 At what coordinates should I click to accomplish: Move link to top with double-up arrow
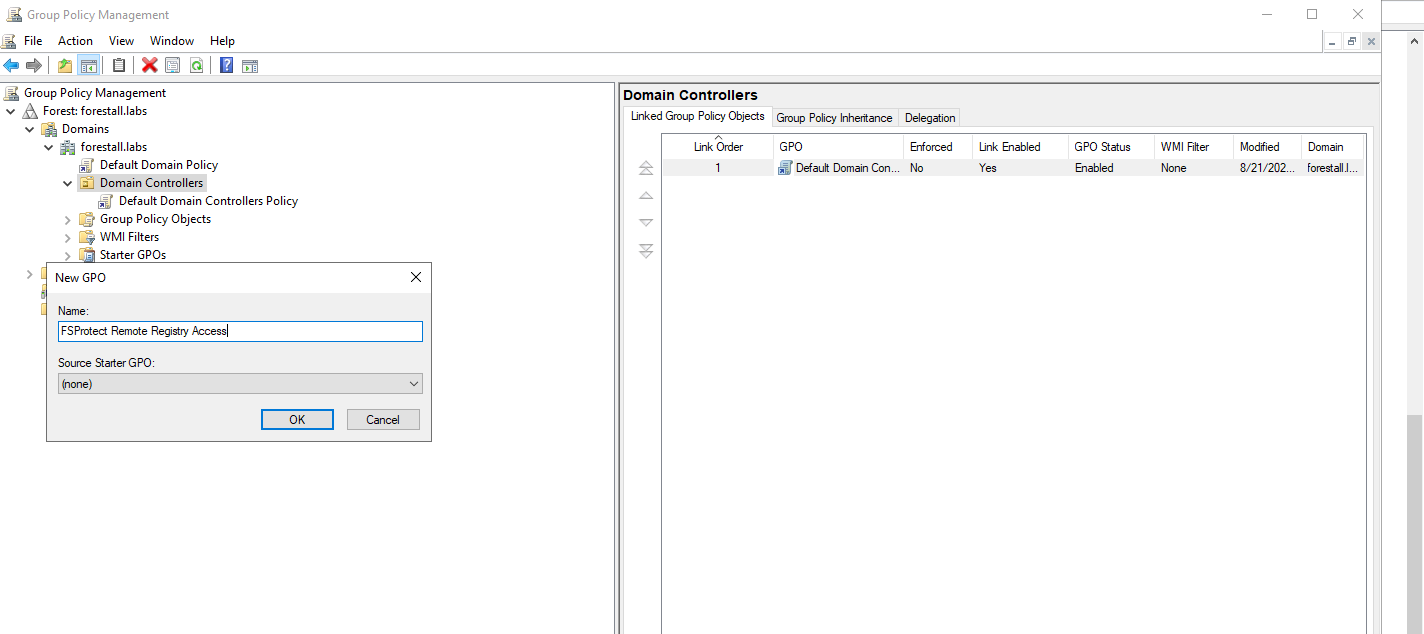(x=646, y=168)
